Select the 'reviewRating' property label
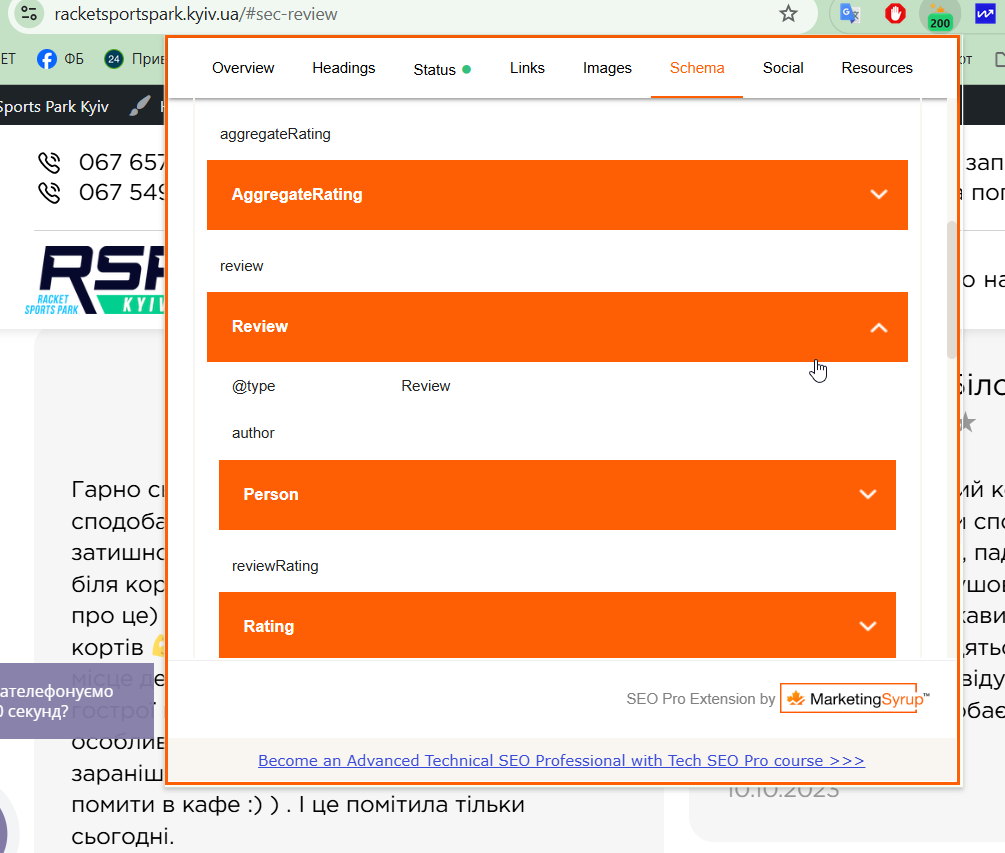 pos(275,566)
